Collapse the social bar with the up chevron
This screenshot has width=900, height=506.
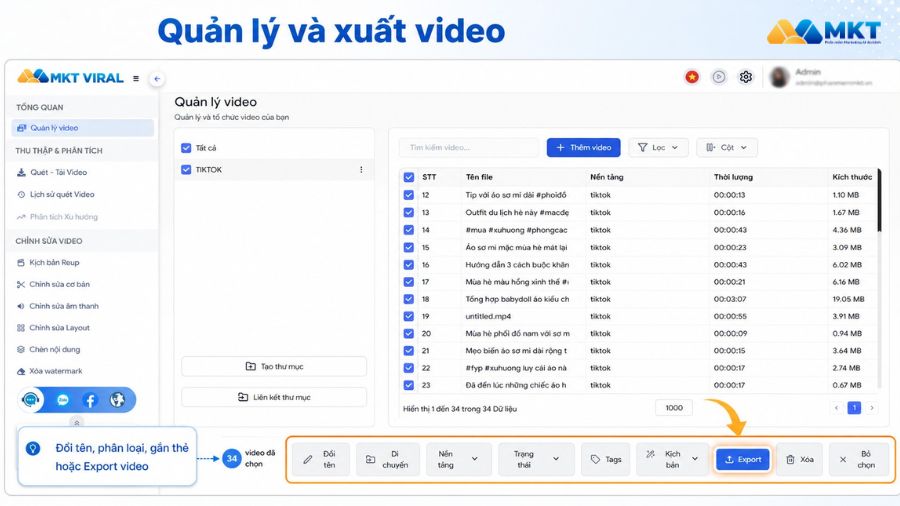(x=76, y=422)
